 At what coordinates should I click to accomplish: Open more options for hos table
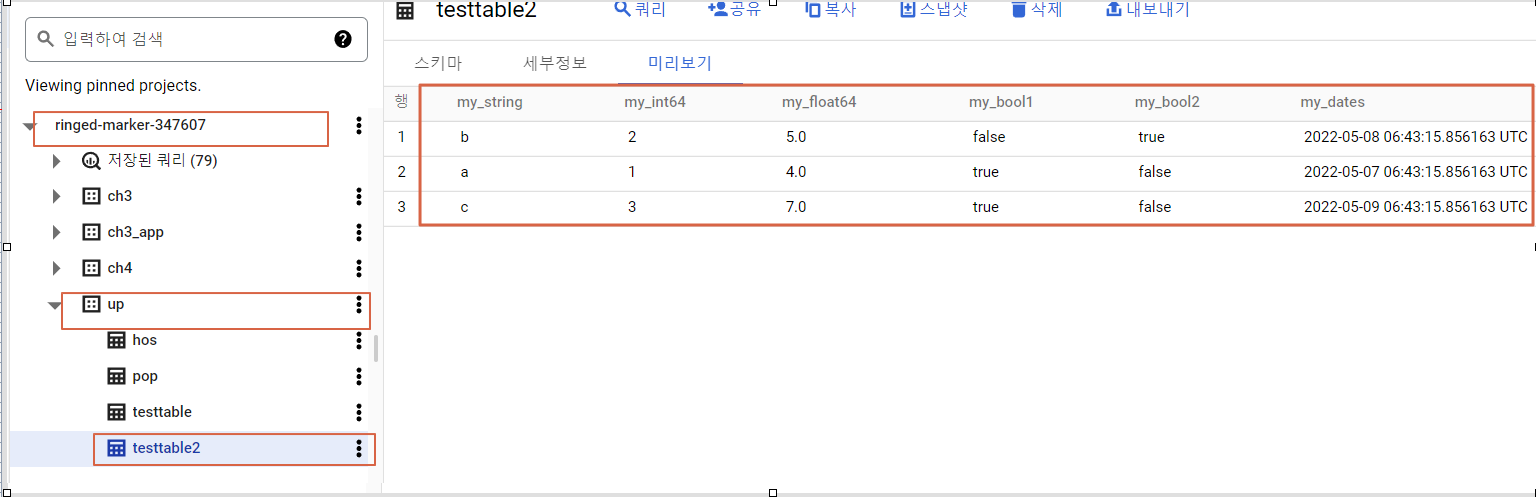[359, 340]
